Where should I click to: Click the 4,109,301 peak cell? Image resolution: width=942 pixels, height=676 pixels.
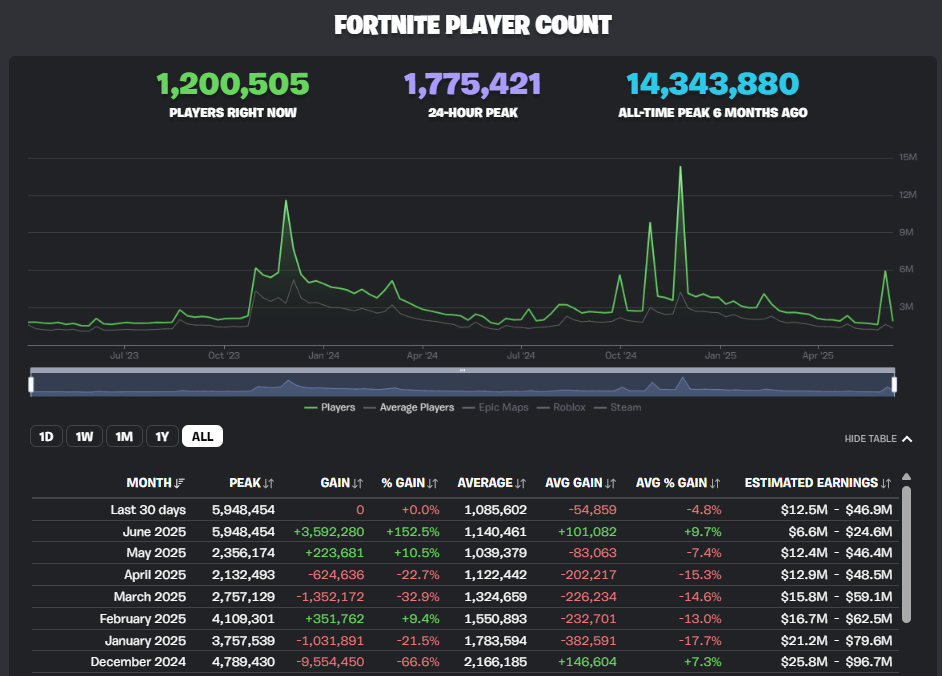243,619
